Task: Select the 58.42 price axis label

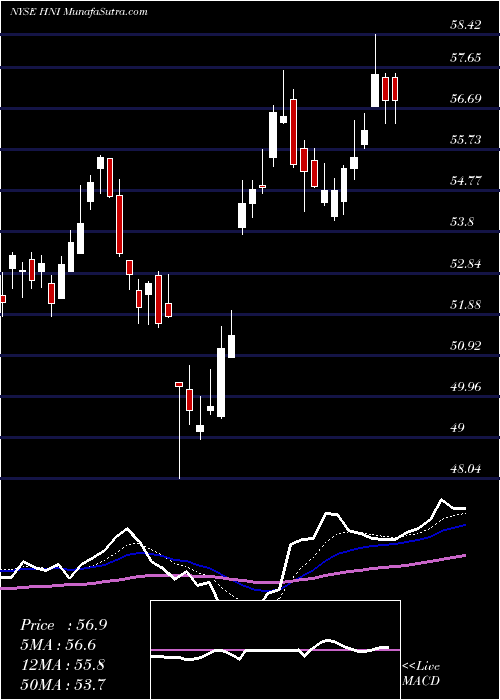Action: (465, 24)
